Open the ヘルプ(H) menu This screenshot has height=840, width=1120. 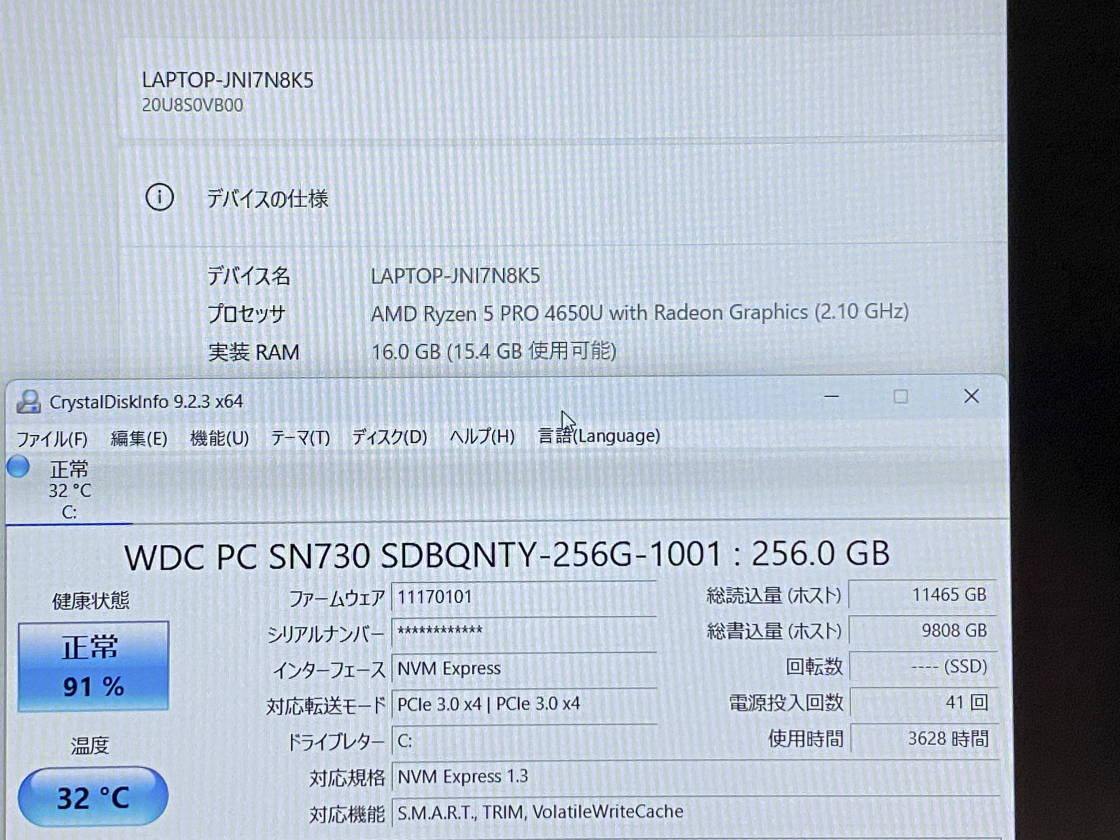point(482,437)
